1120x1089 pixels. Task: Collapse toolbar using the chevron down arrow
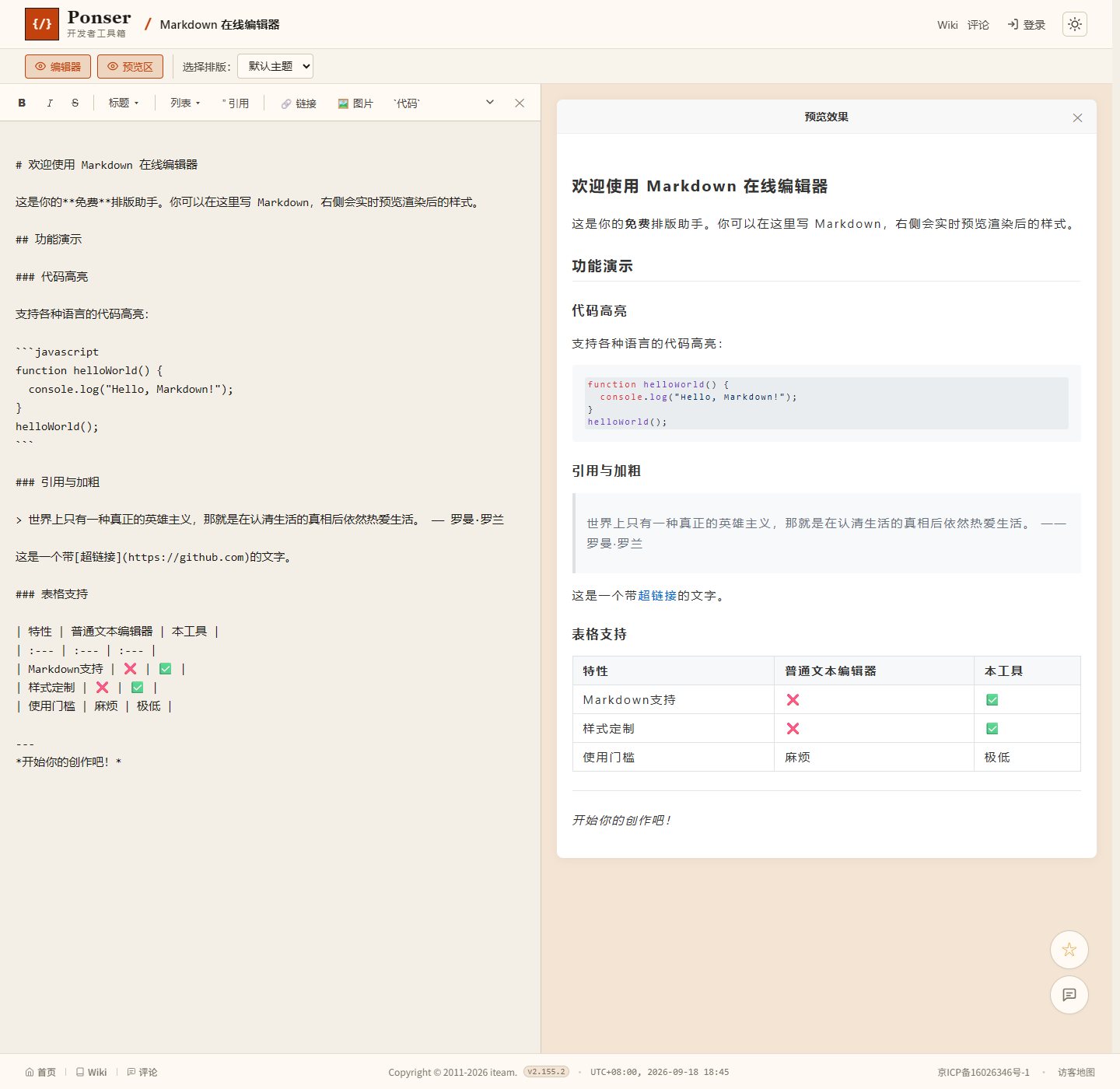click(490, 102)
